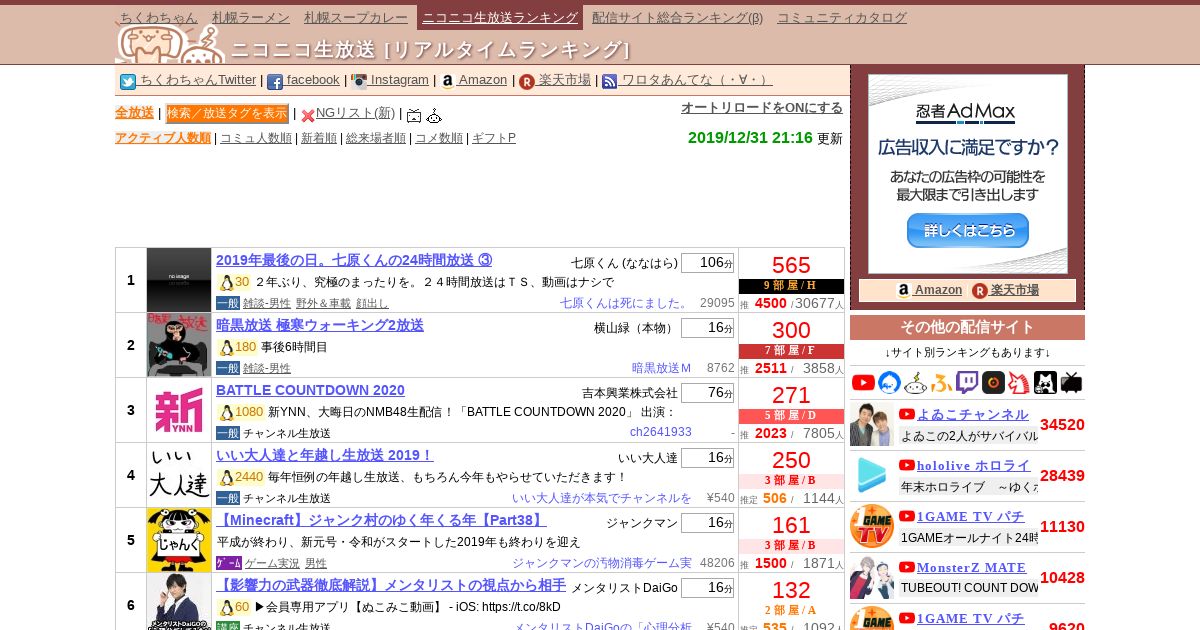Sort by 新着順
Viewport: 1200px width, 630px height.
[319, 138]
